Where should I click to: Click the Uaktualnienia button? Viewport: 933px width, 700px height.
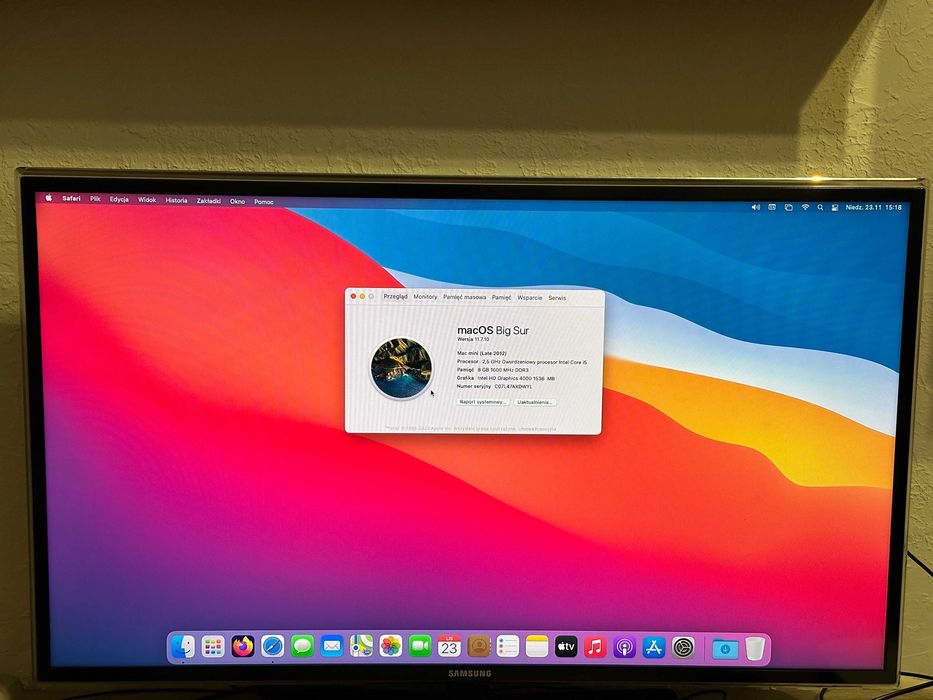pyautogui.click(x=535, y=402)
